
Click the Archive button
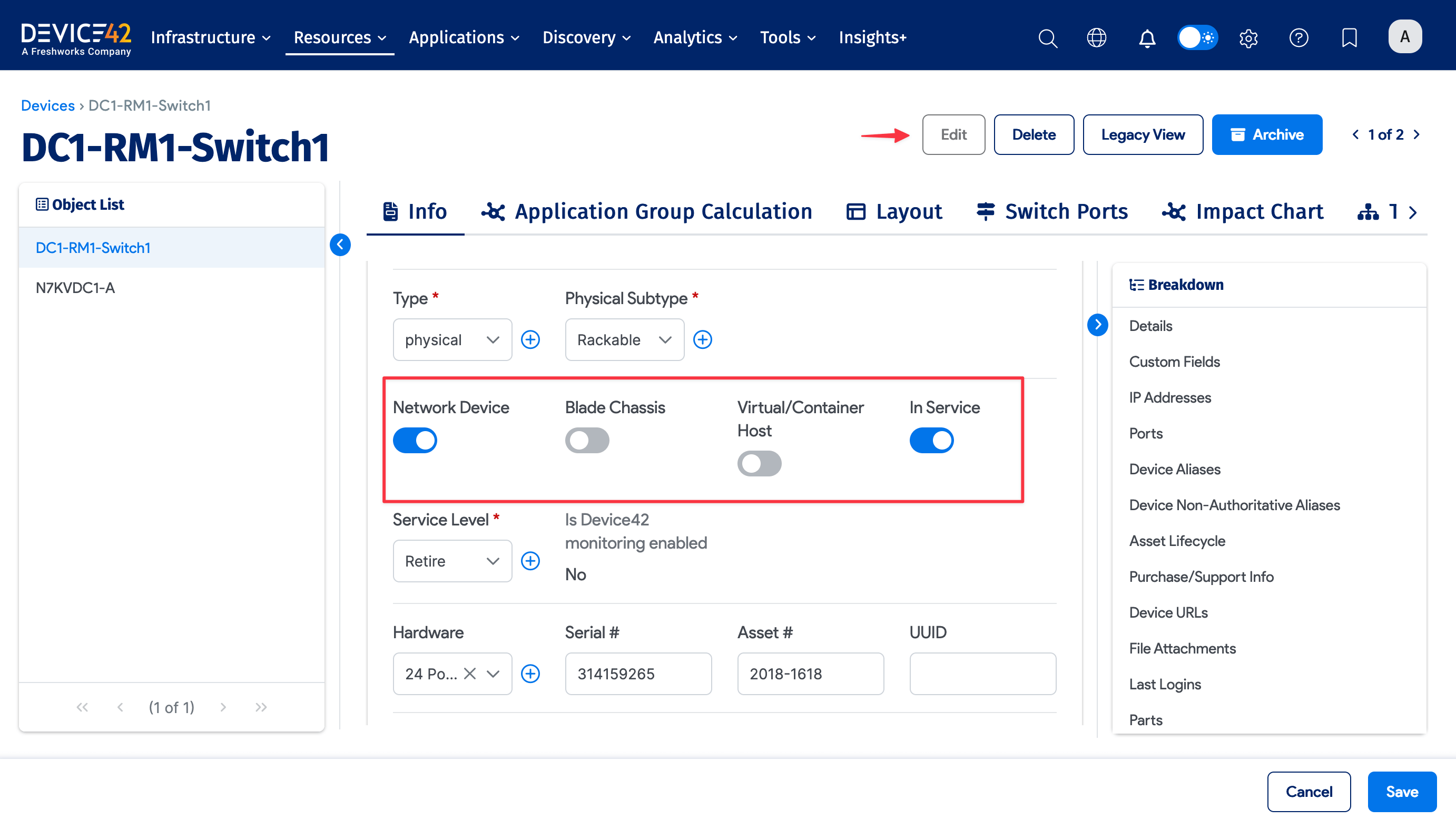(1267, 134)
